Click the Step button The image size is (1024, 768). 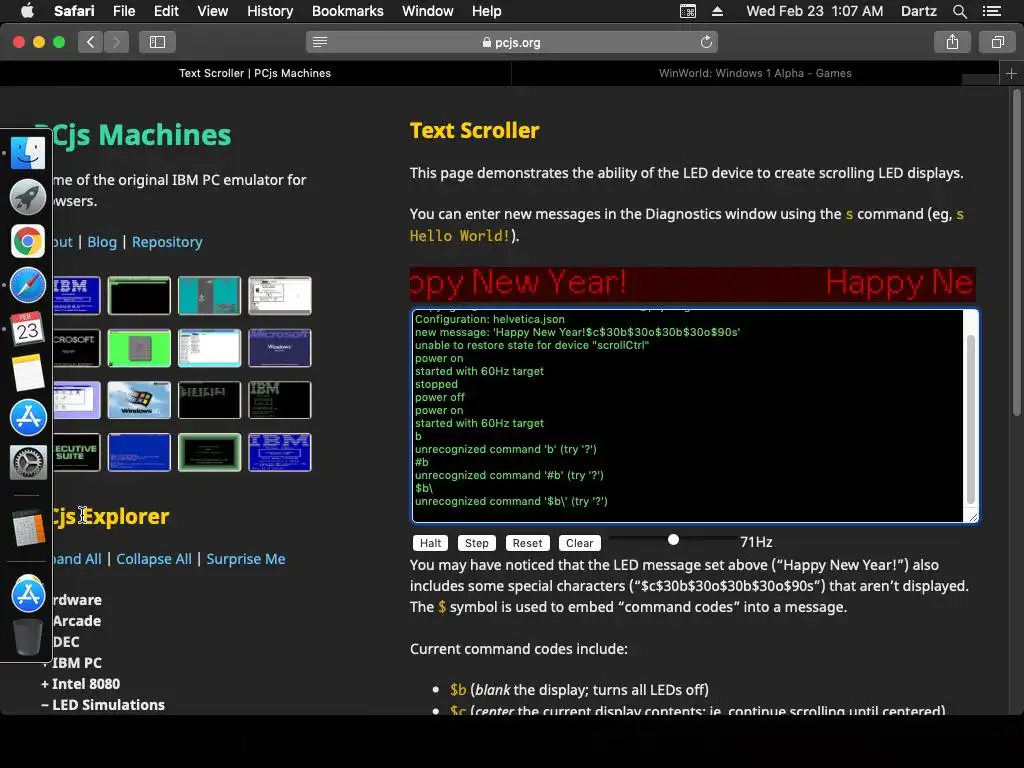(x=477, y=543)
